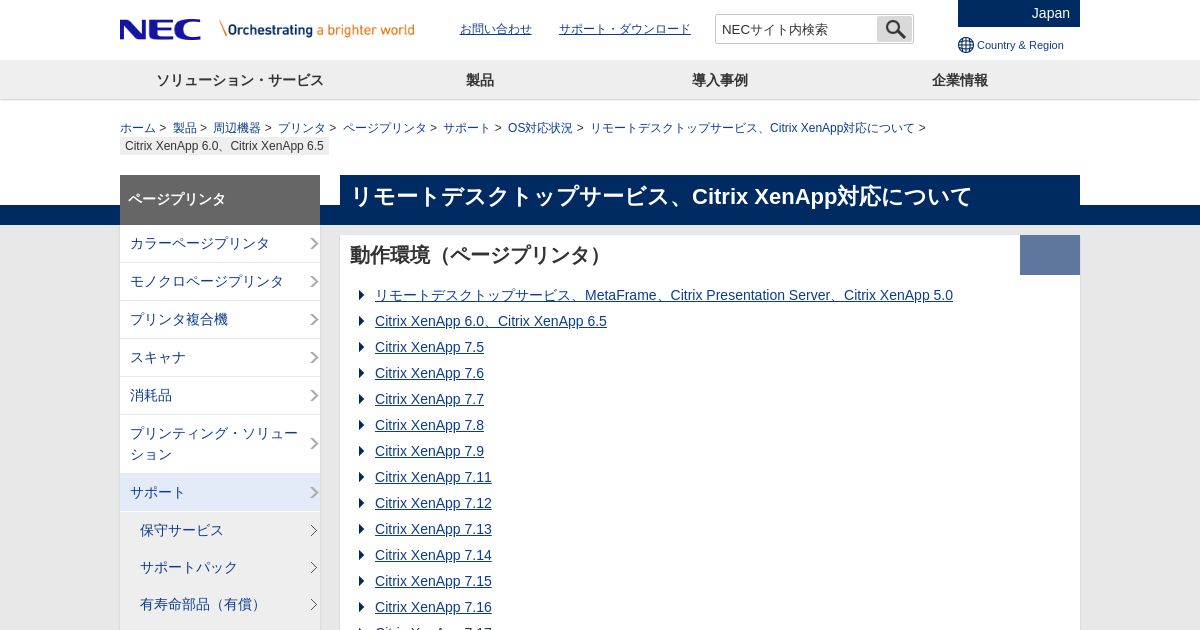Expand the サポートパック chevron
This screenshot has height=630, width=1200.
pyautogui.click(x=313, y=568)
